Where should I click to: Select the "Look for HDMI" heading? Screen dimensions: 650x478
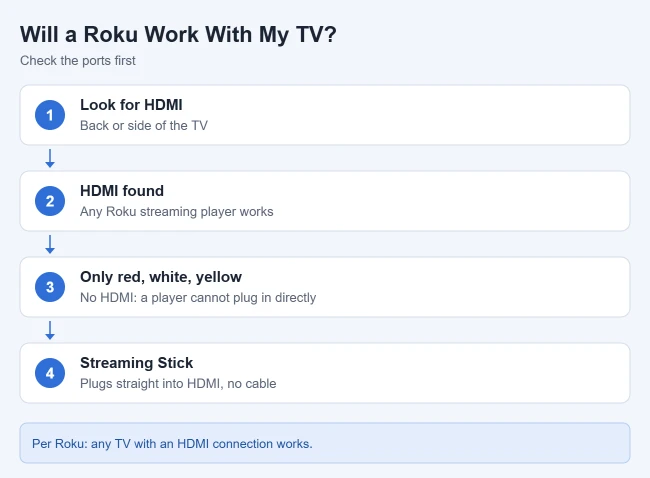click(x=131, y=105)
